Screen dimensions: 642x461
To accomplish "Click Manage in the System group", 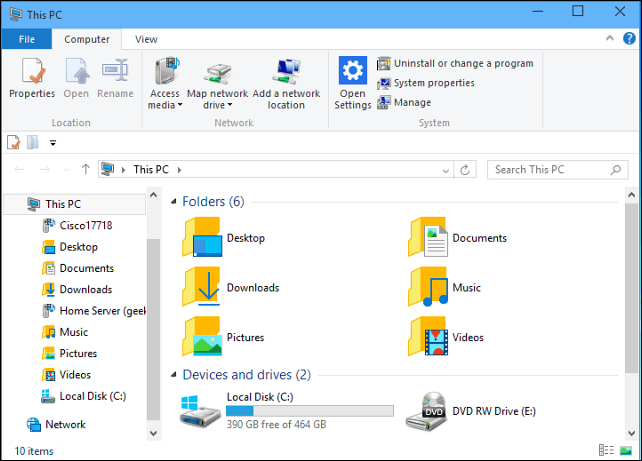I will (404, 102).
